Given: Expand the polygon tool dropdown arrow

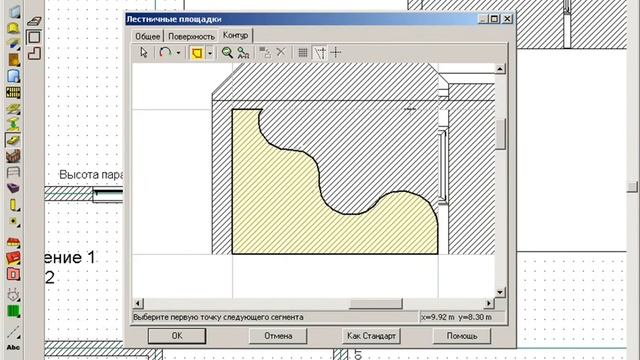Looking at the screenshot, I should tap(210, 53).
